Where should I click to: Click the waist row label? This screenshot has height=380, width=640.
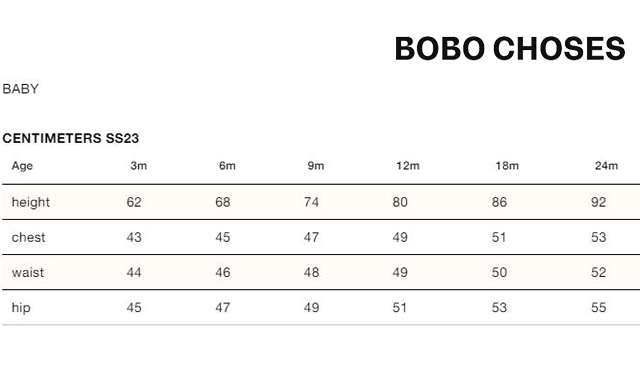28,273
